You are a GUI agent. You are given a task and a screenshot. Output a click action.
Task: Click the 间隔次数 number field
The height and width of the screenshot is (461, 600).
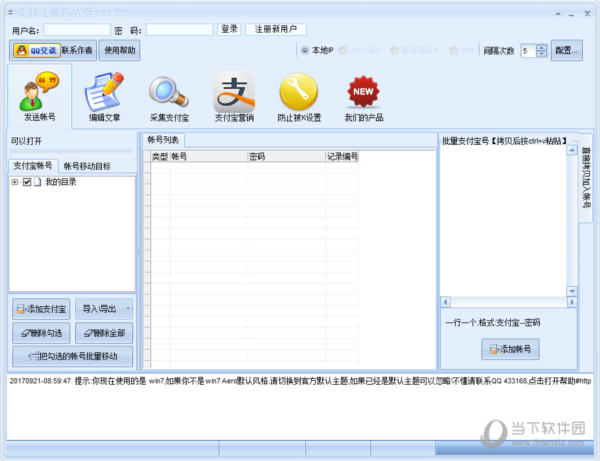coord(528,50)
